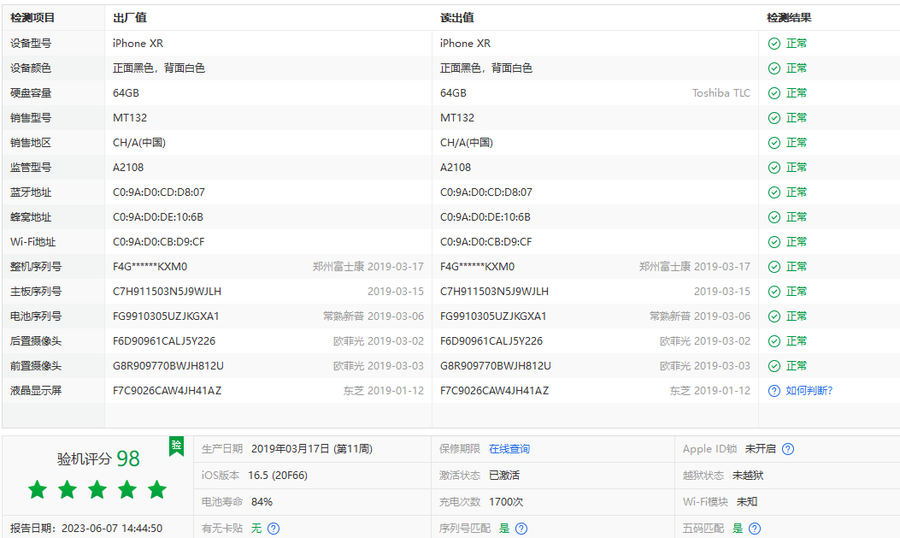Click the production date 2019年03月17日 (第11周)
The image size is (900, 538).
coord(312,449)
